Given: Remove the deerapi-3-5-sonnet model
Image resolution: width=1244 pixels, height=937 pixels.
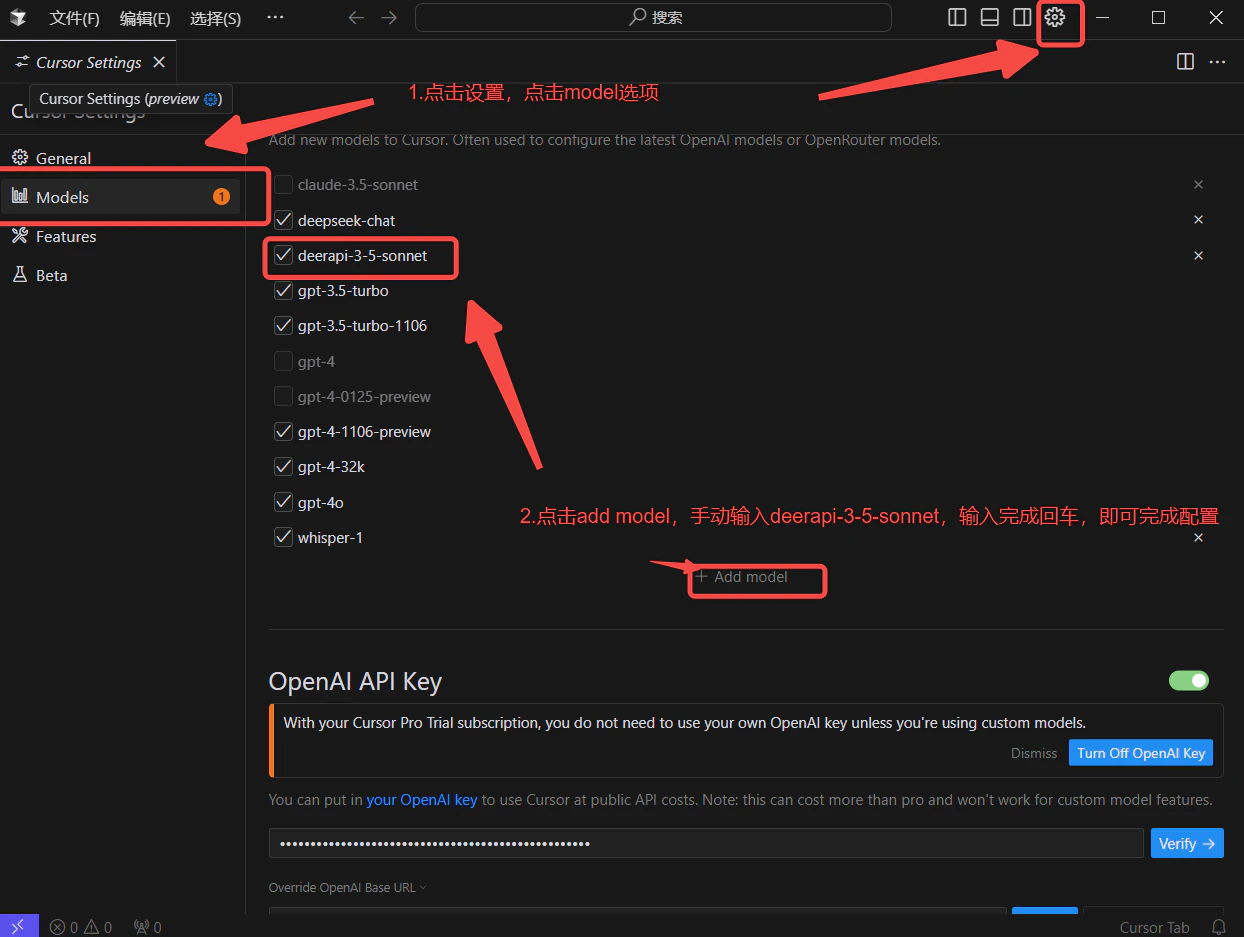Looking at the screenshot, I should coord(1198,256).
